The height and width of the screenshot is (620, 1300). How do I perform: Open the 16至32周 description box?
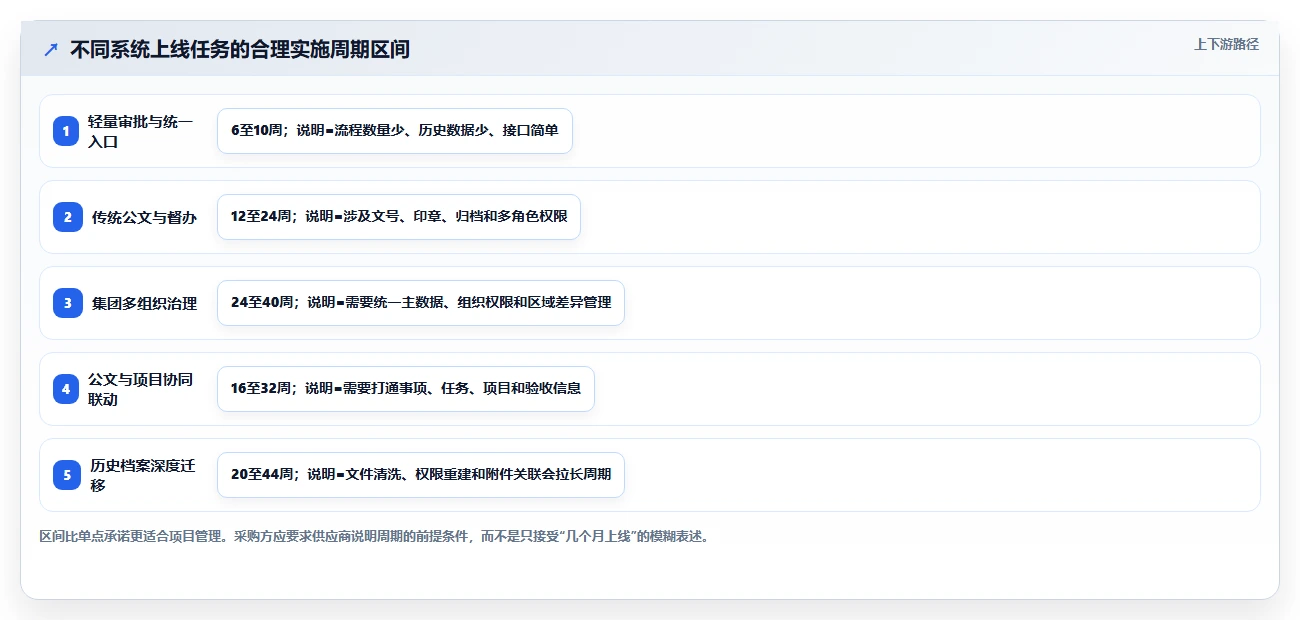tap(406, 389)
